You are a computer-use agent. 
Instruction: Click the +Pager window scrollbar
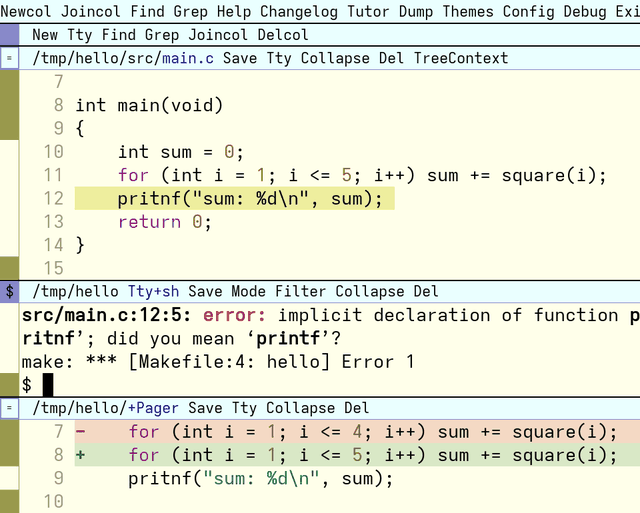(x=9, y=466)
